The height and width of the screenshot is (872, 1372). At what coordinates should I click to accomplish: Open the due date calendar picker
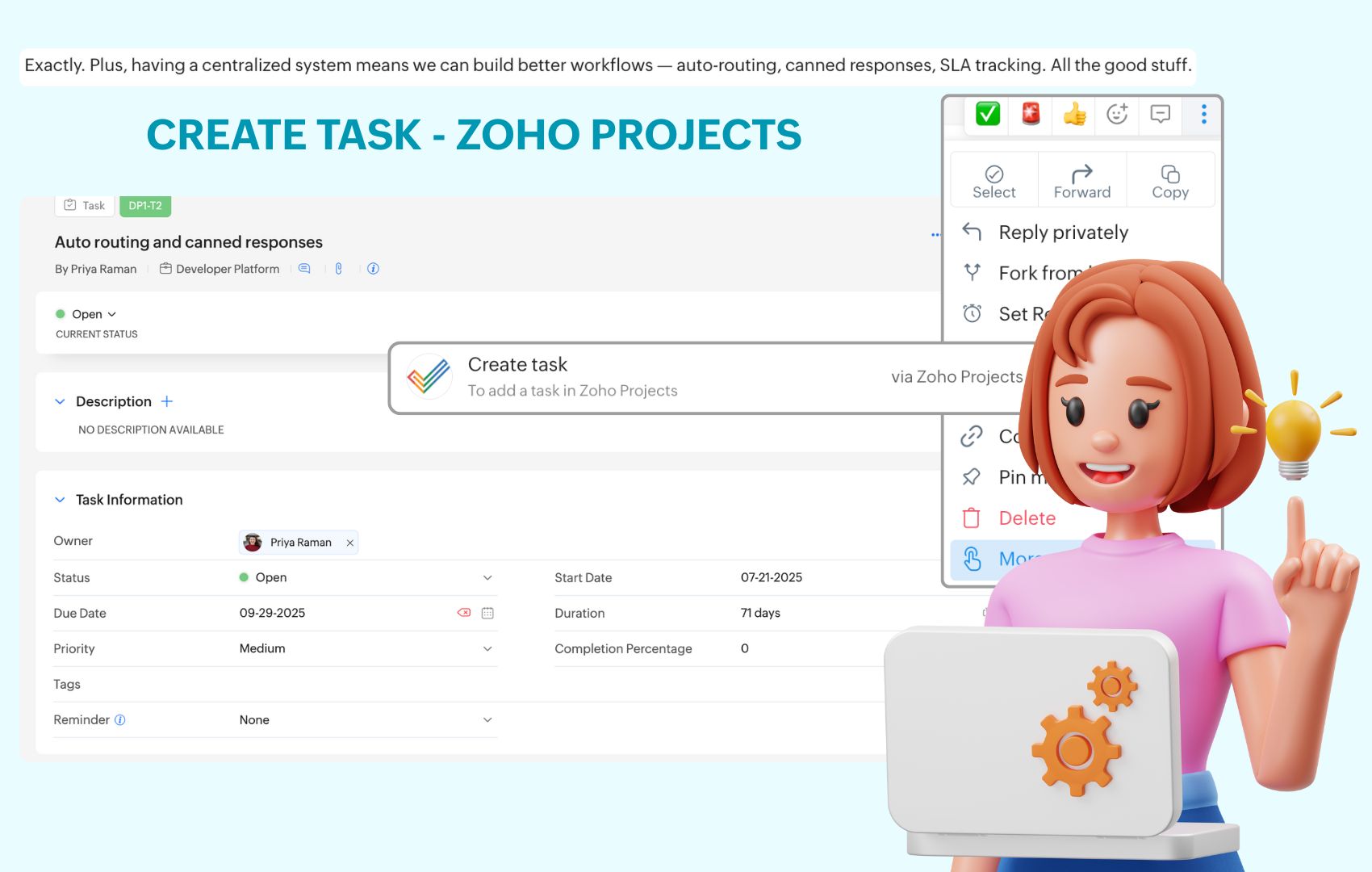487,613
